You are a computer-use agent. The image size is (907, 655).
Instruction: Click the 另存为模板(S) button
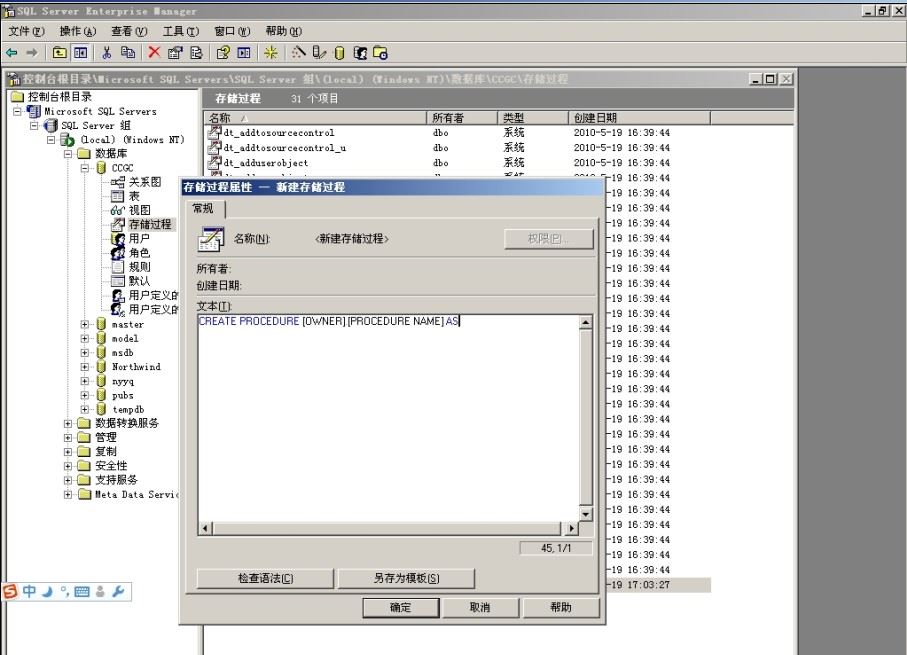pos(406,578)
